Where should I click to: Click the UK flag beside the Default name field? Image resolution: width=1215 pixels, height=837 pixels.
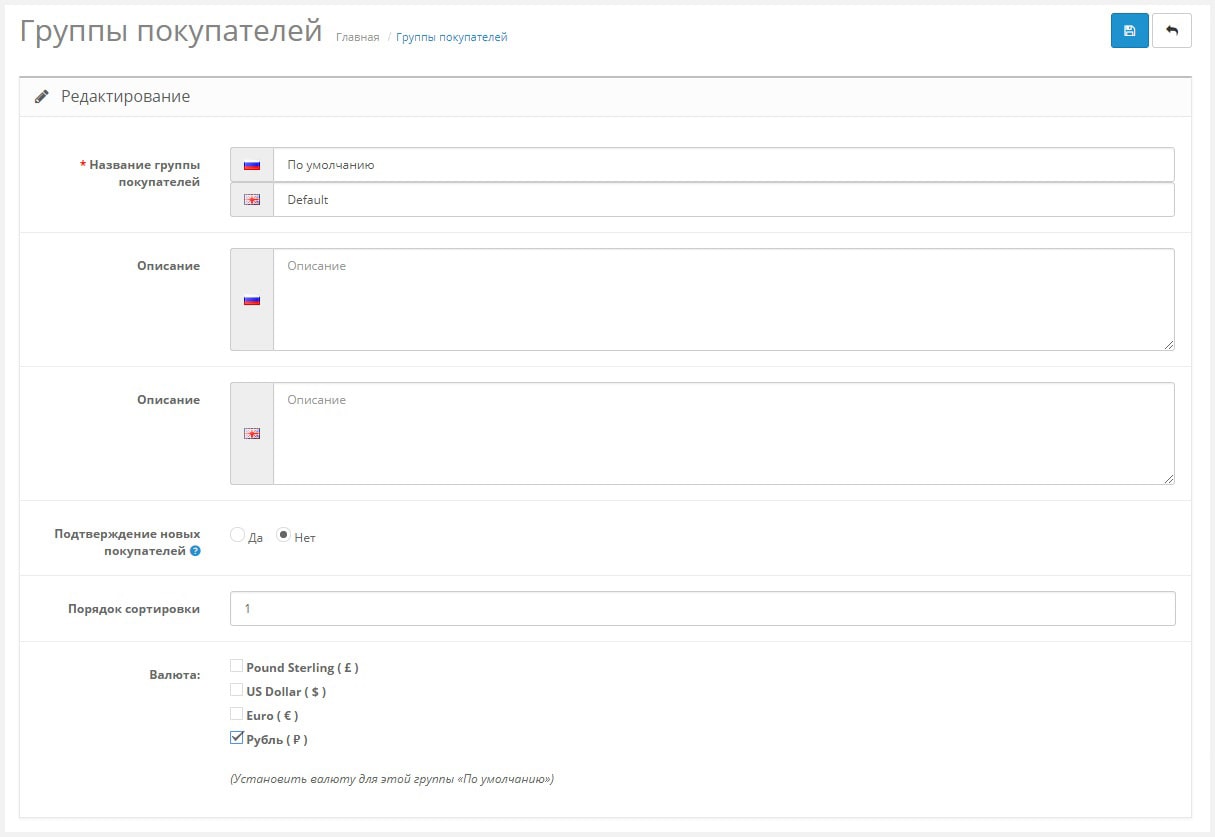[252, 200]
